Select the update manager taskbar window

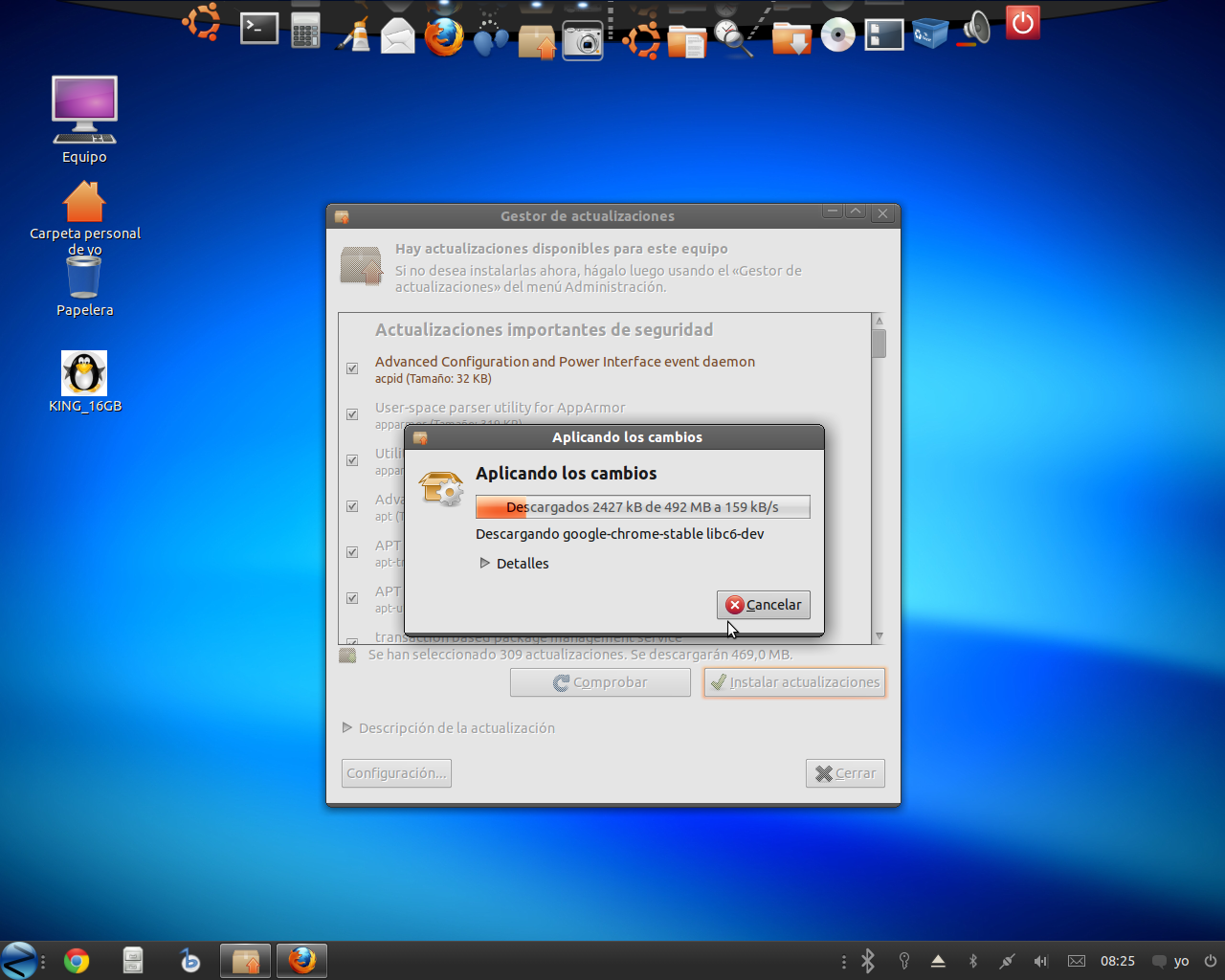[246, 960]
